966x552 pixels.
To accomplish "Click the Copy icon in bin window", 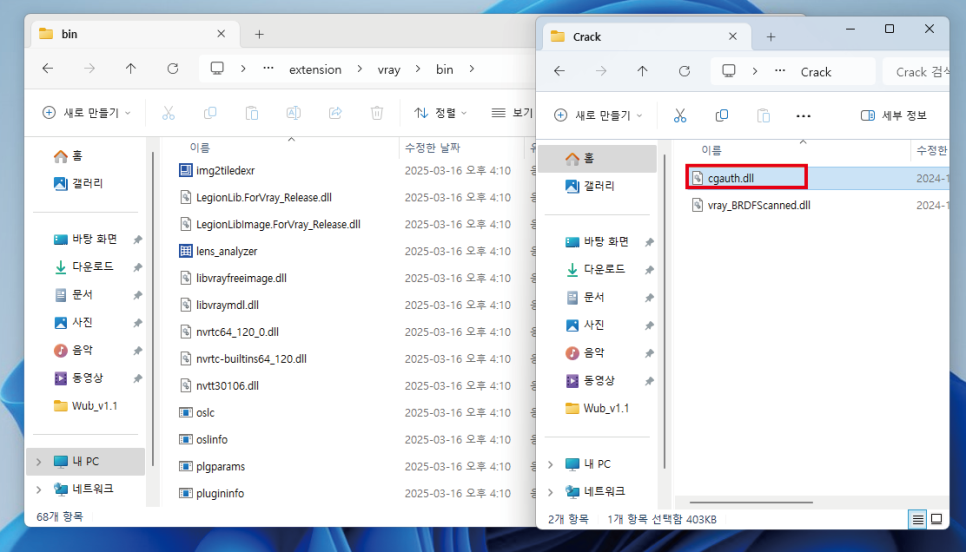I will point(210,113).
